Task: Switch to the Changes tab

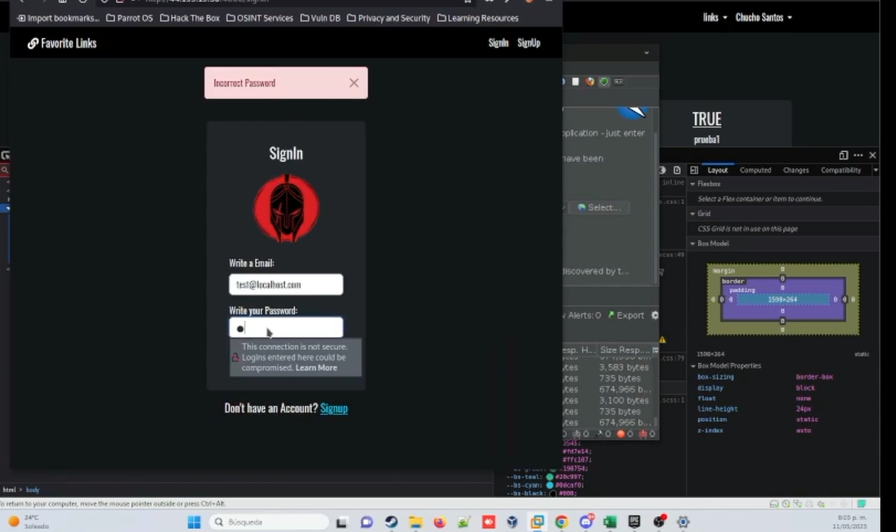Action: coord(796,170)
